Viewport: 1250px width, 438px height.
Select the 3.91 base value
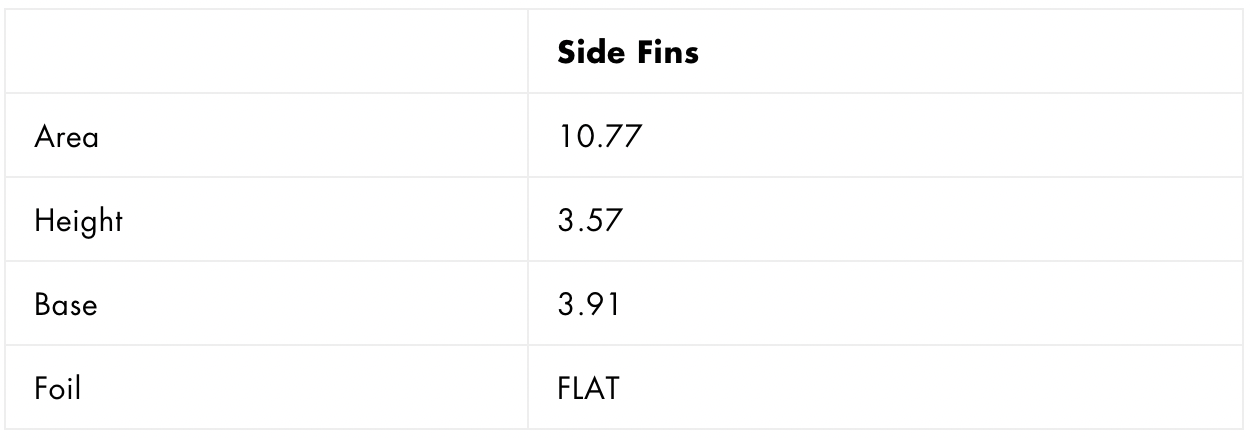pyautogui.click(x=589, y=304)
